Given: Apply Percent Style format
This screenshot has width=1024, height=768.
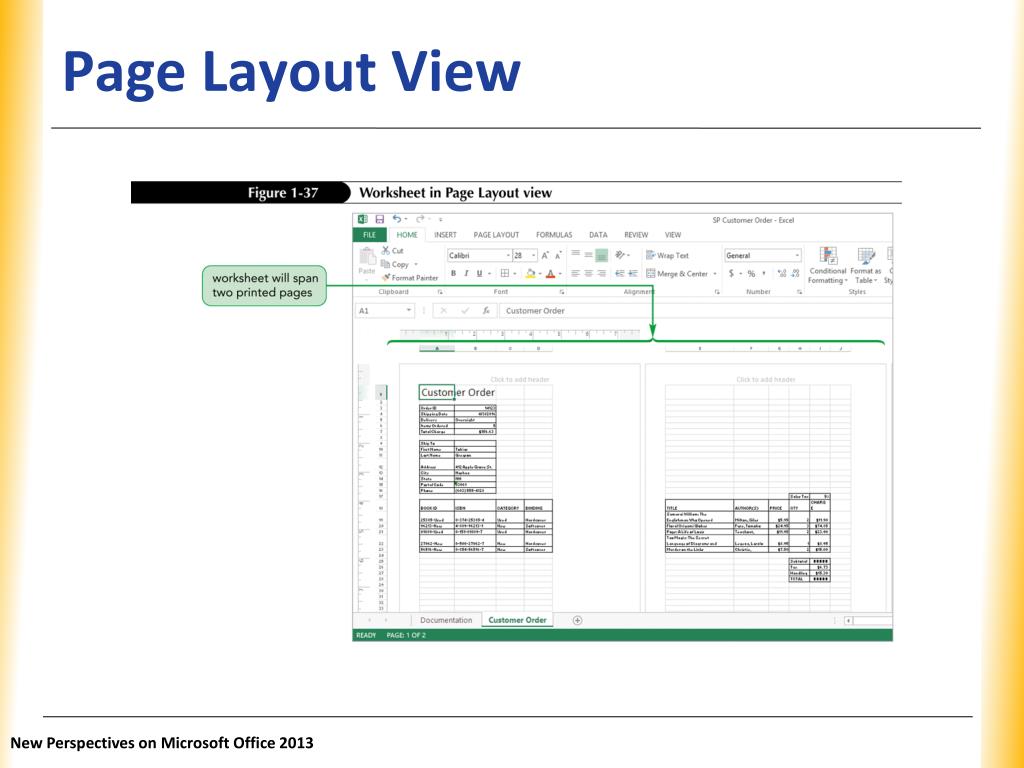Looking at the screenshot, I should click(x=751, y=274).
